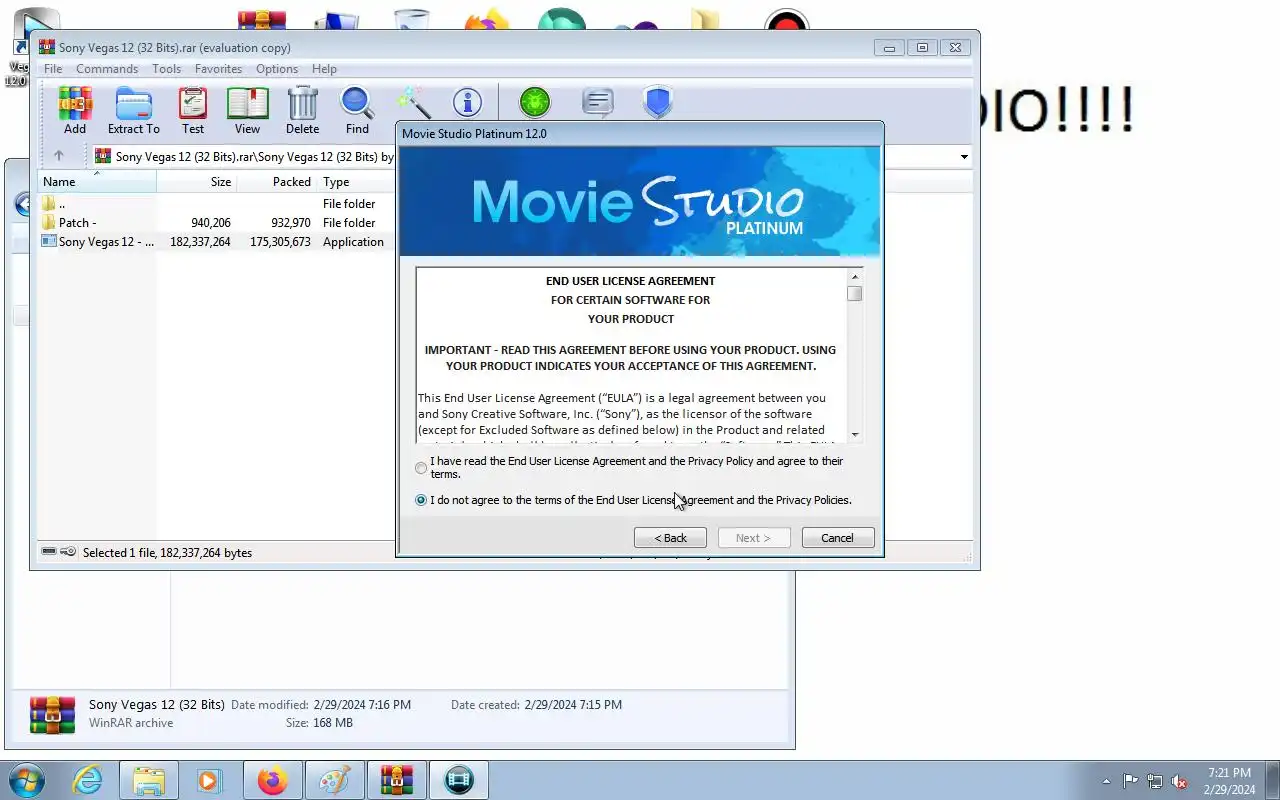The image size is (1280, 800).
Task: Click the key icon in WinRAR status bar
Action: [68, 552]
